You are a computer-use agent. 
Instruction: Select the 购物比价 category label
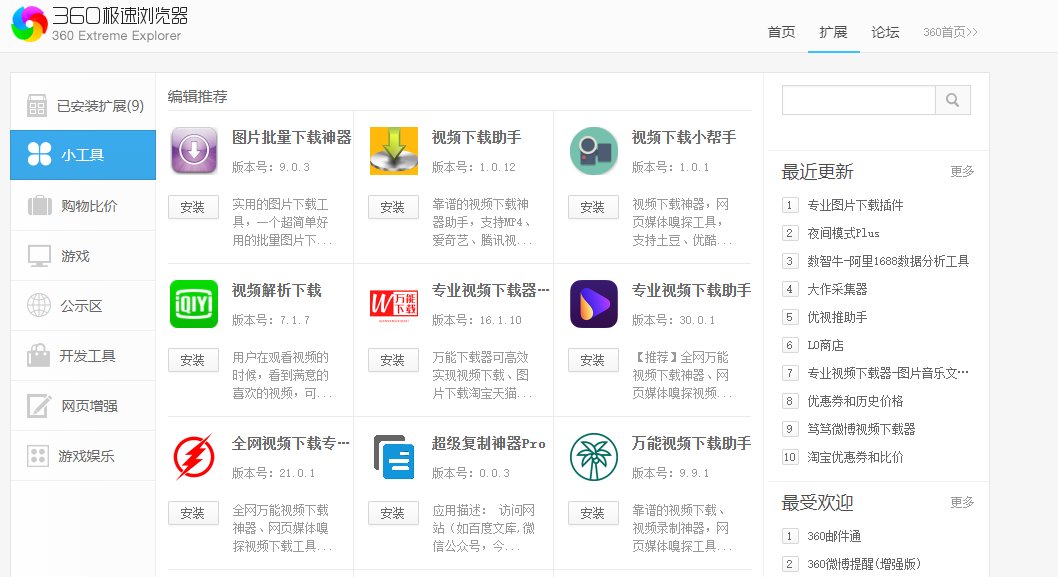[89, 206]
